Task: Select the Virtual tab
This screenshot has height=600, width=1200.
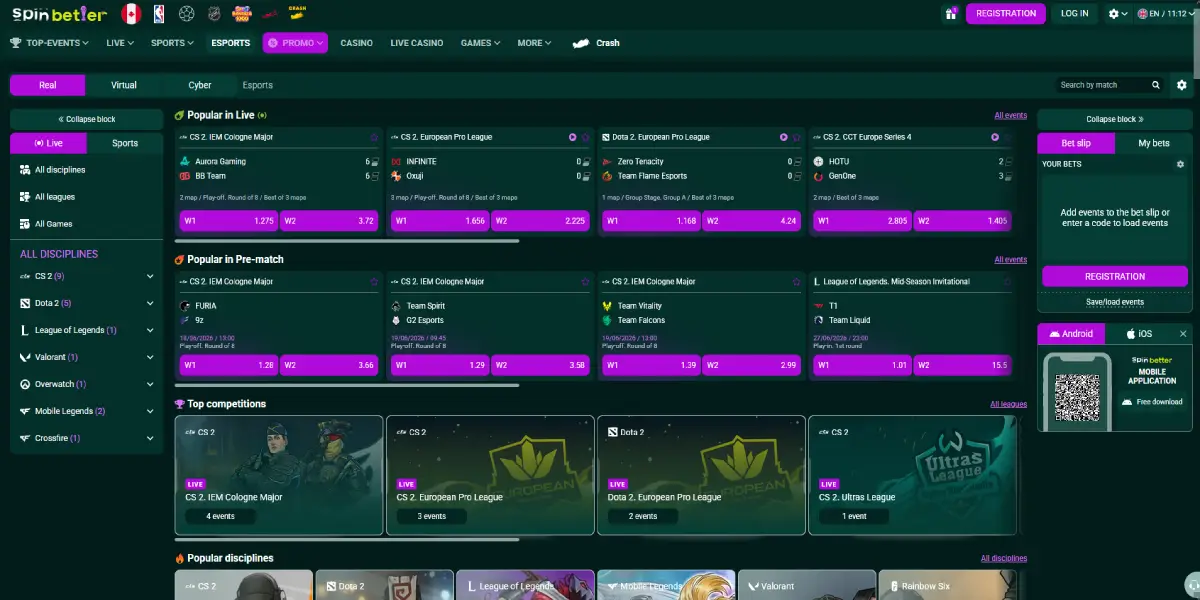Action: point(124,85)
